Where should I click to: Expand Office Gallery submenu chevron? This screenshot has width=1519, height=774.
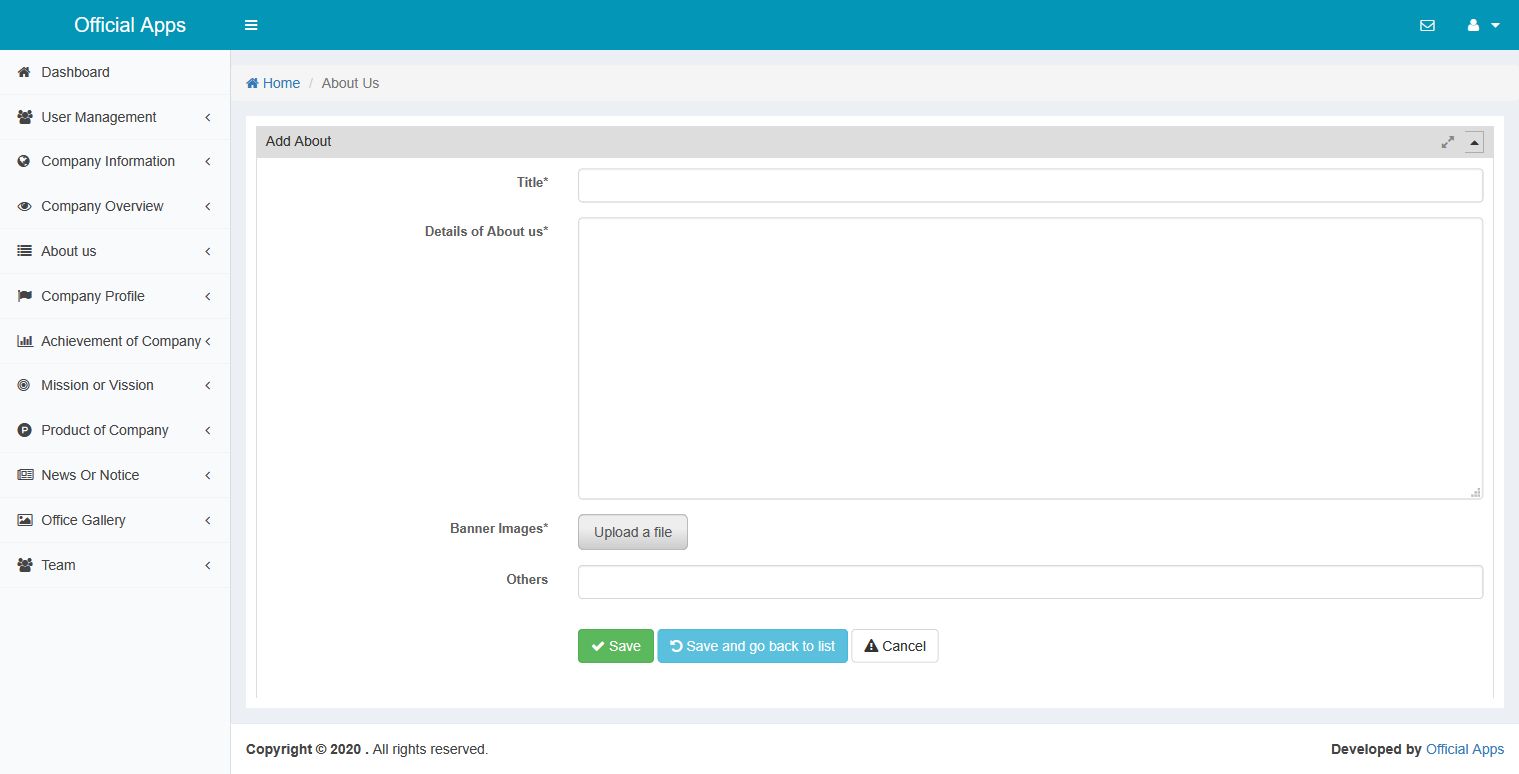(208, 520)
